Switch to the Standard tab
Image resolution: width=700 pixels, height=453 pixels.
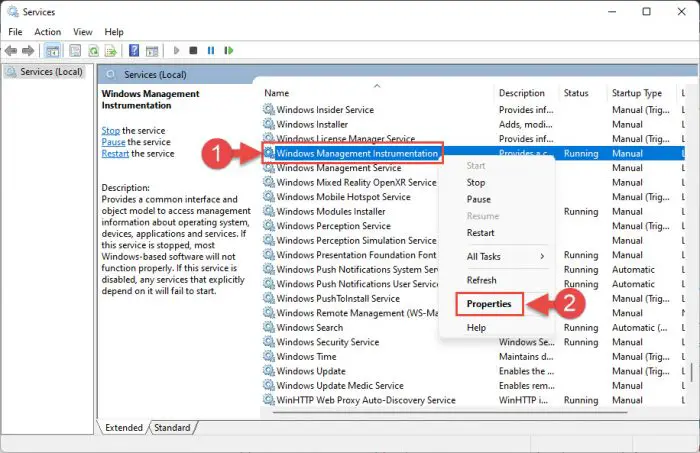point(172,428)
